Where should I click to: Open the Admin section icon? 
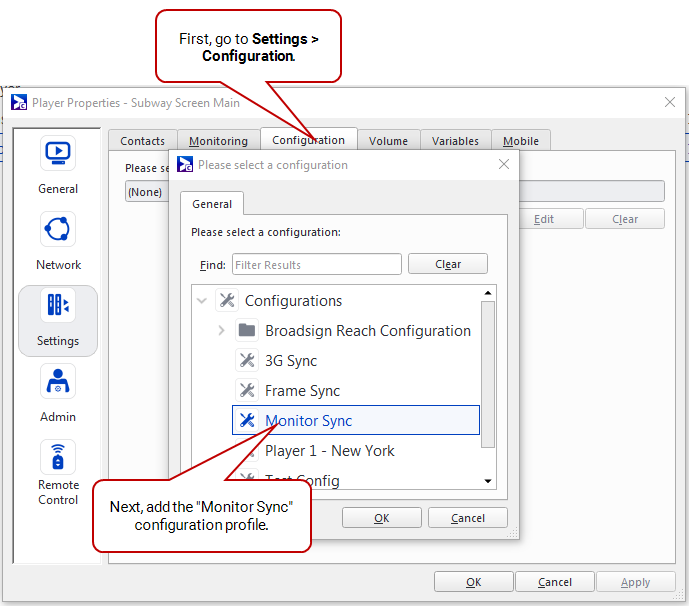[x=58, y=382]
